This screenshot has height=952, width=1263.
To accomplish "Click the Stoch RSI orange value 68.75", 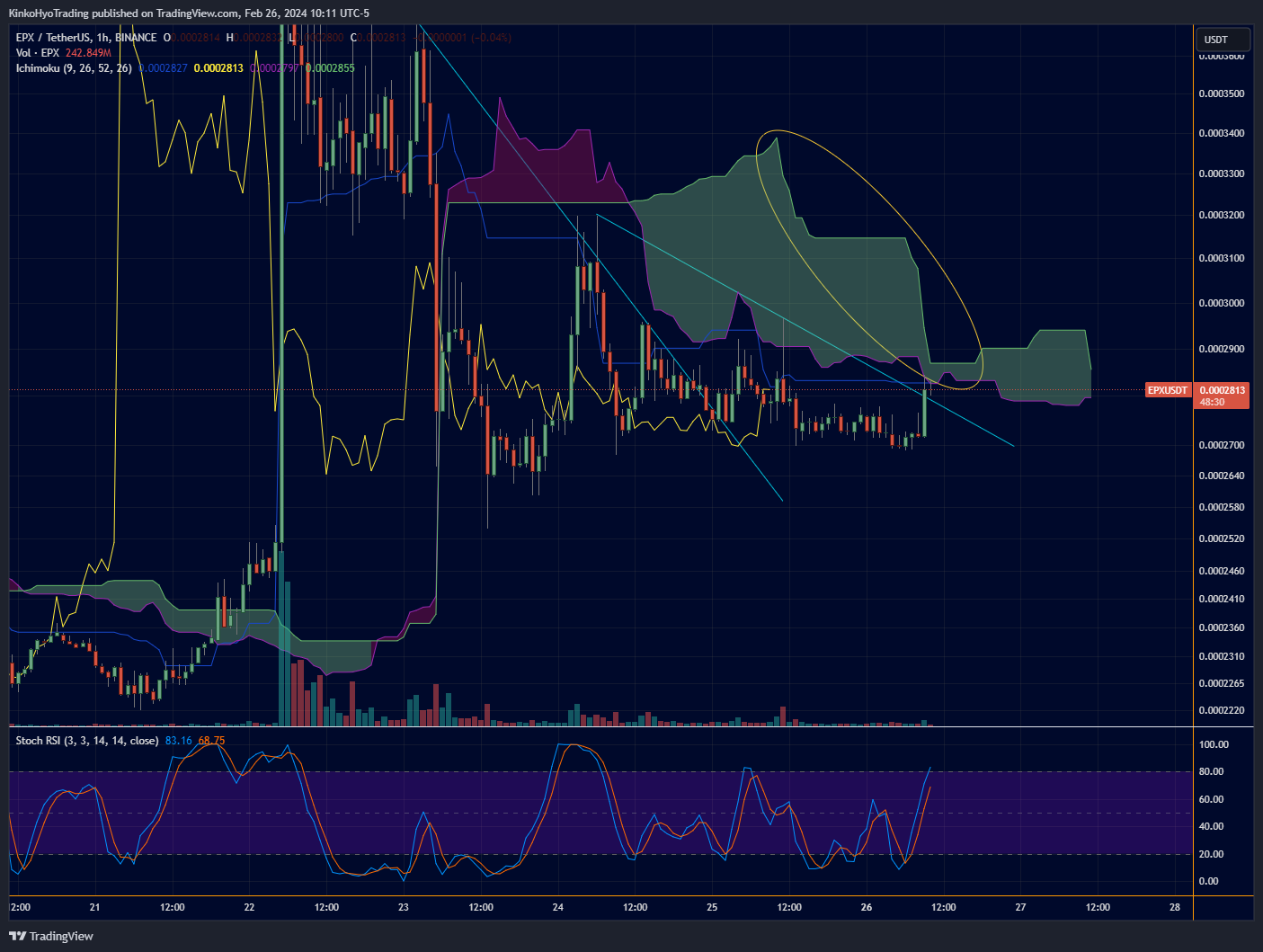I will [x=212, y=741].
